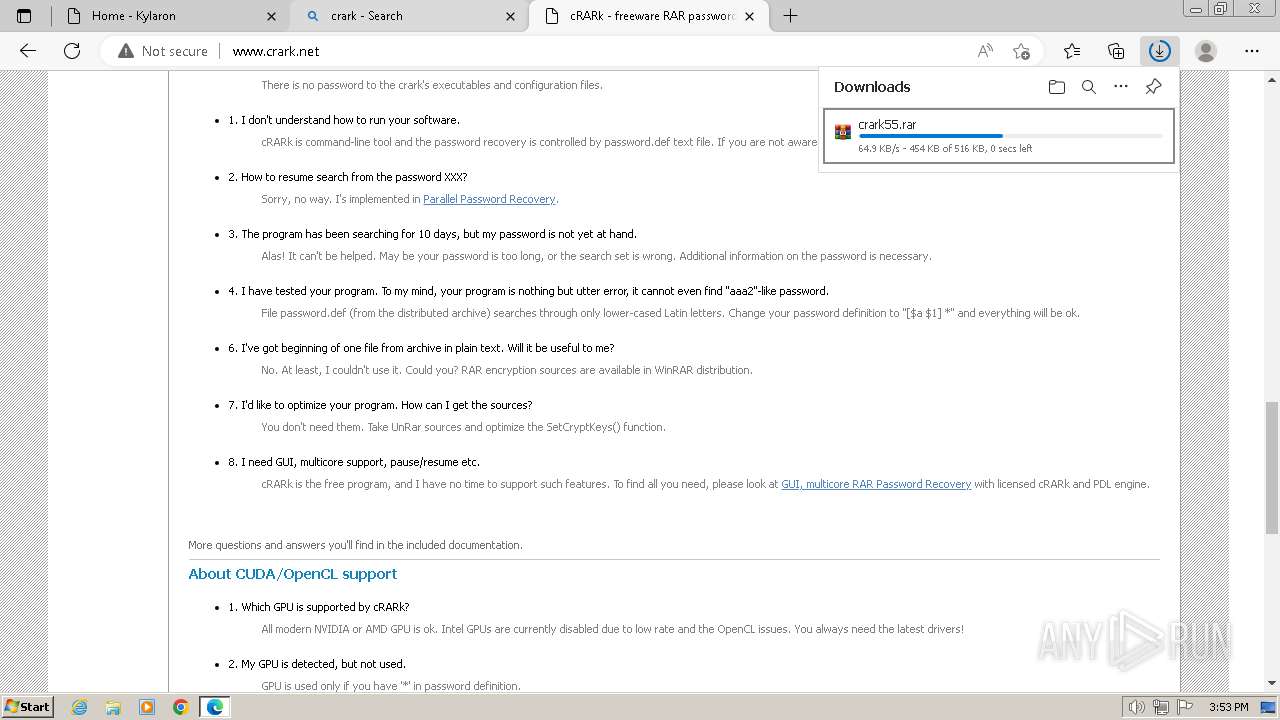Click the 3:53 PM system clock
The image size is (1280, 720).
click(1228, 707)
